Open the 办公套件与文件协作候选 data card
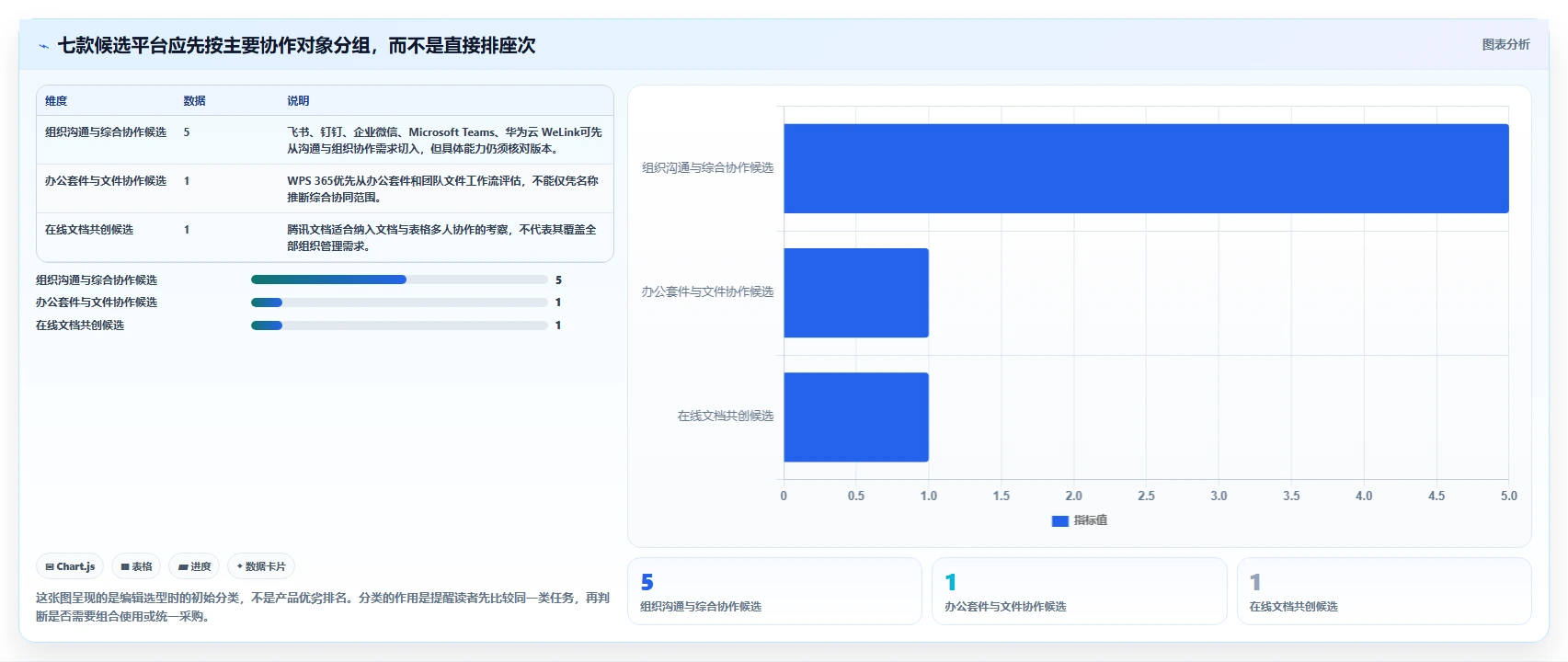This screenshot has height=662, width=1568. [1080, 591]
